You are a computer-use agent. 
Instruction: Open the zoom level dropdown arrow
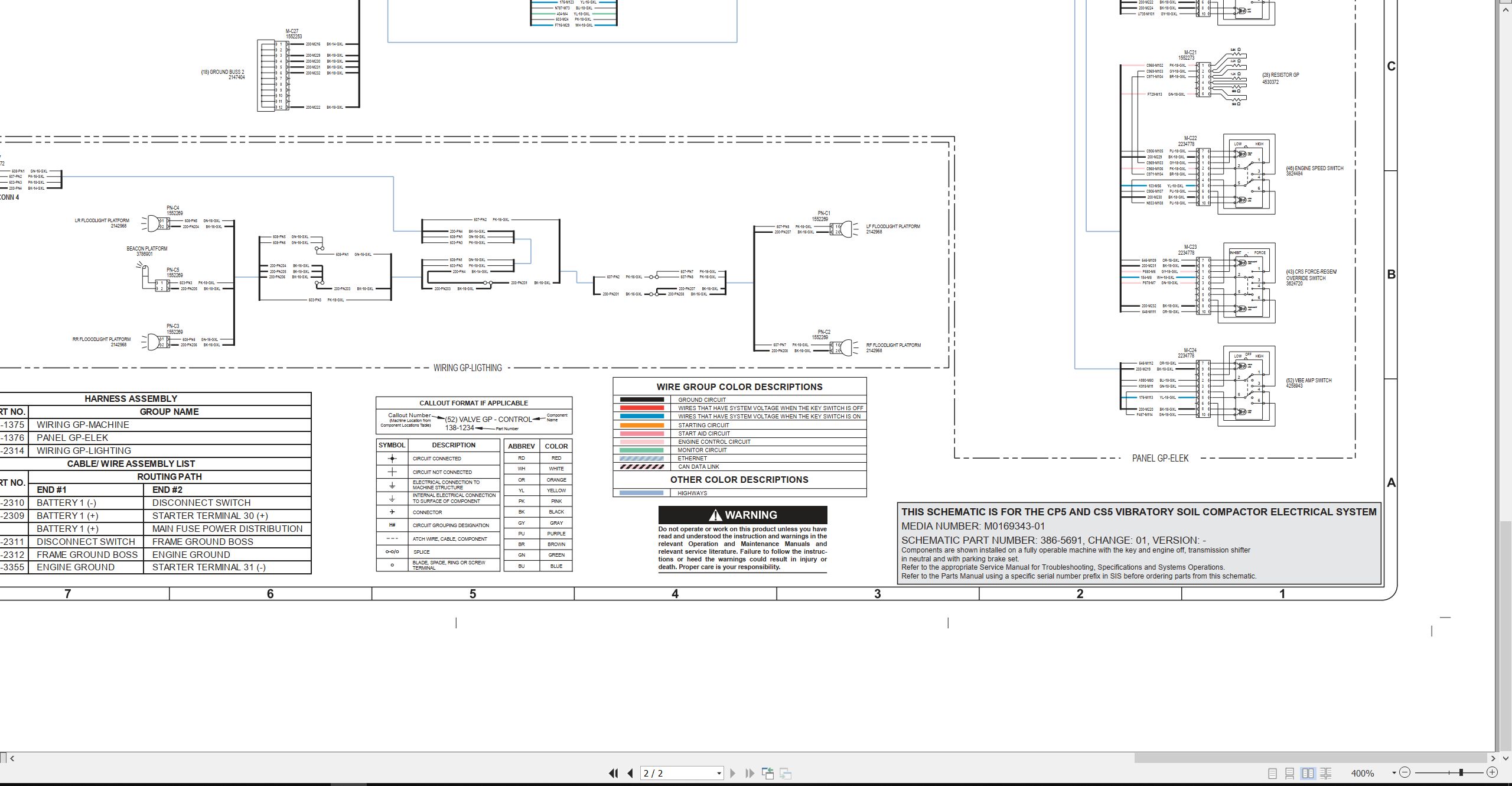1394,772
